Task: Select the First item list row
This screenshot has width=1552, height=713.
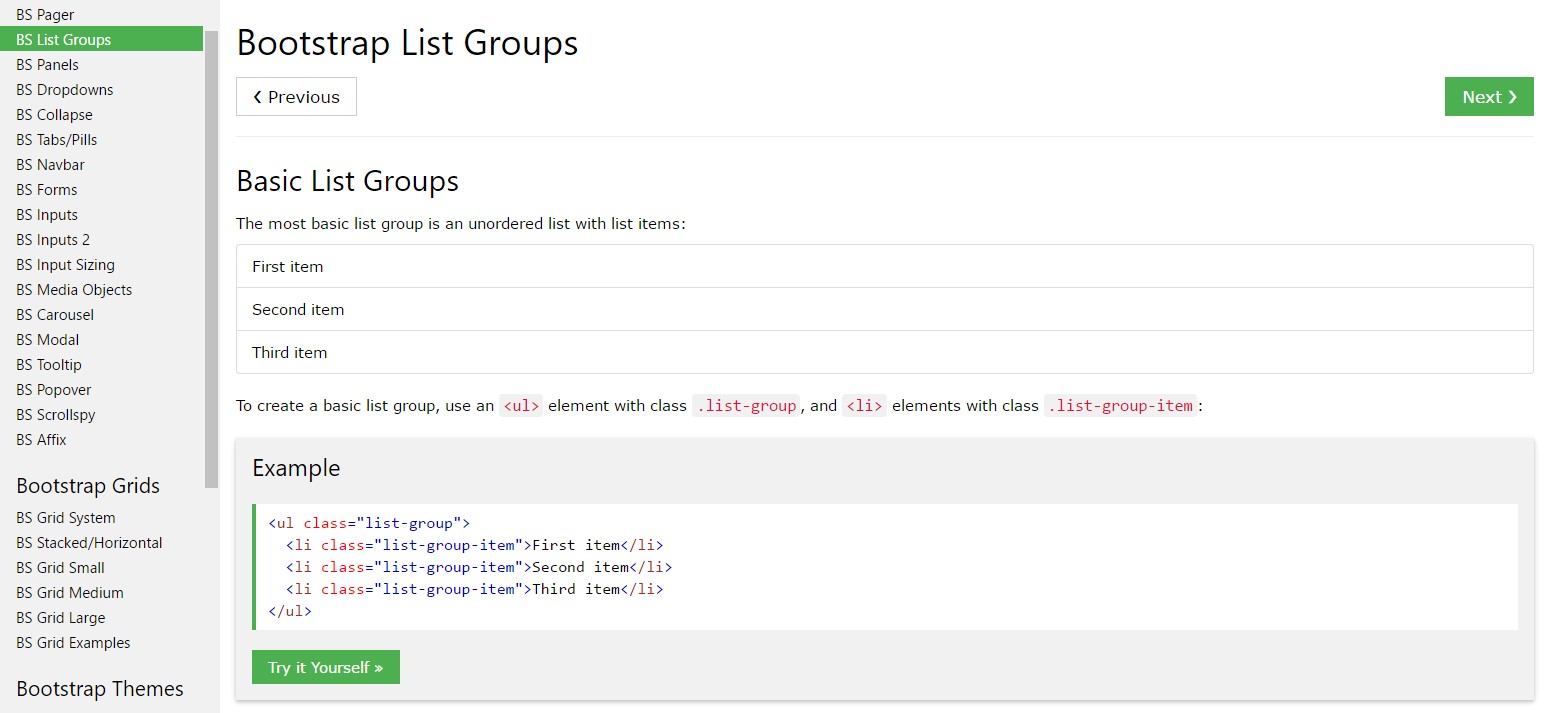Action: (885, 267)
